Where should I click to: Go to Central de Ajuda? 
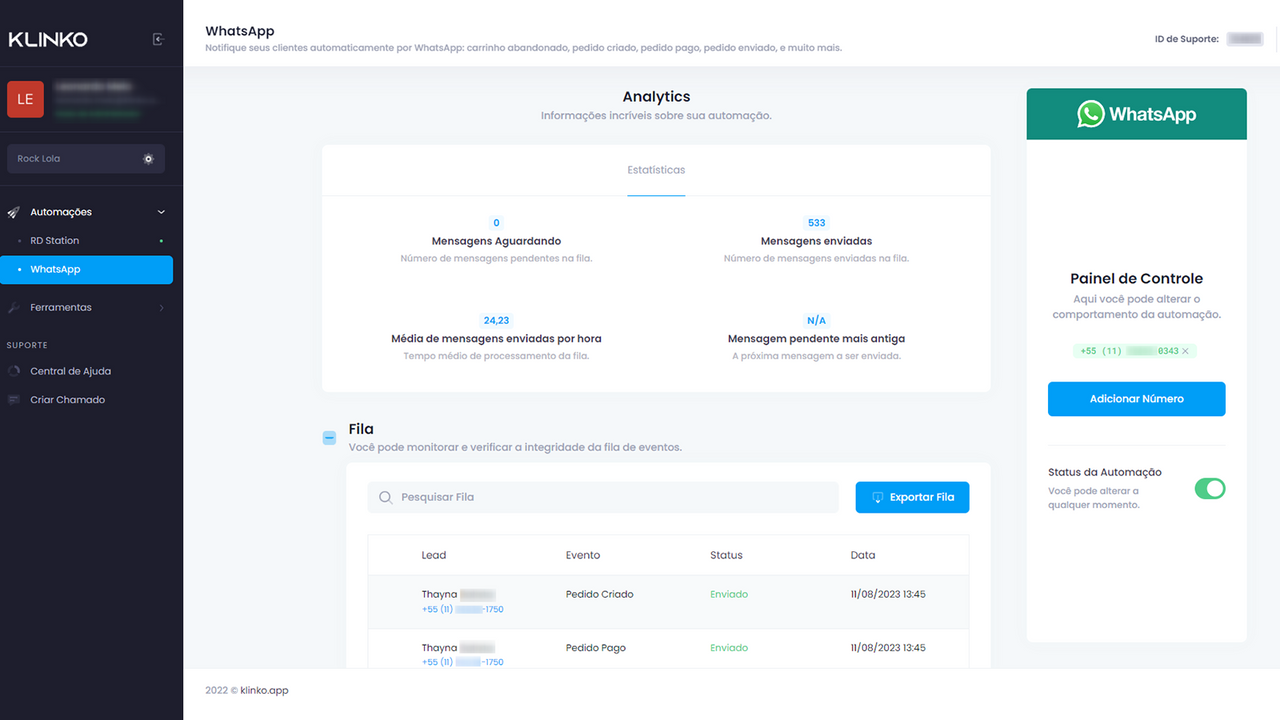[x=70, y=371]
